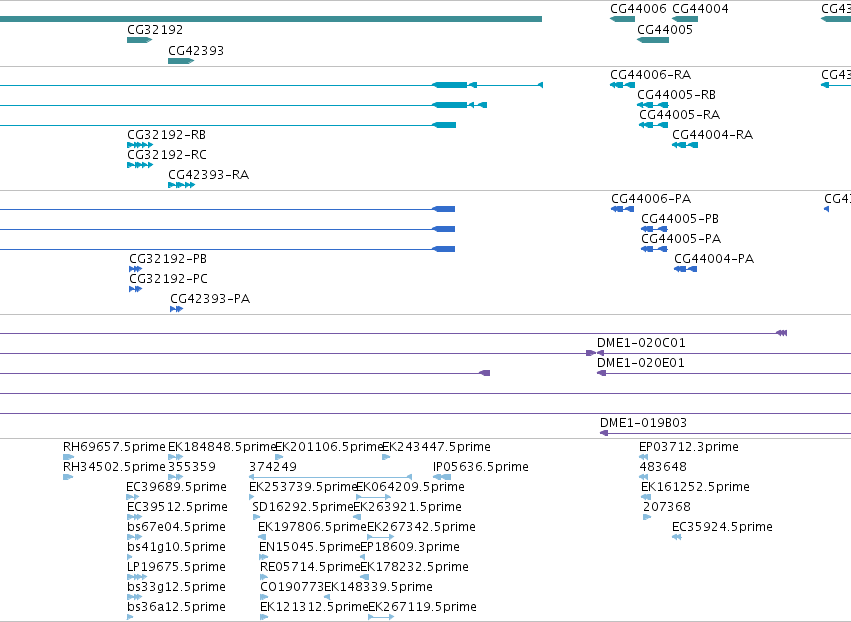Select EST bs67e04.5prime
The image size is (851, 622).
point(176,527)
